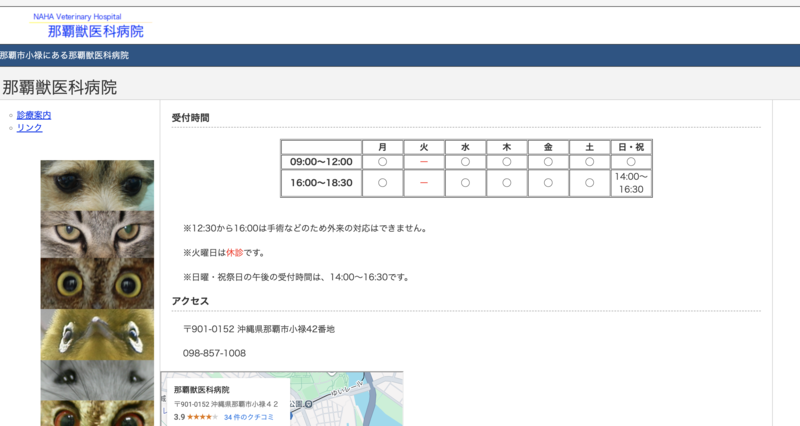The height and width of the screenshot is (426, 800).
Task: Click the bird beak photo in sidebar
Action: tap(97, 333)
